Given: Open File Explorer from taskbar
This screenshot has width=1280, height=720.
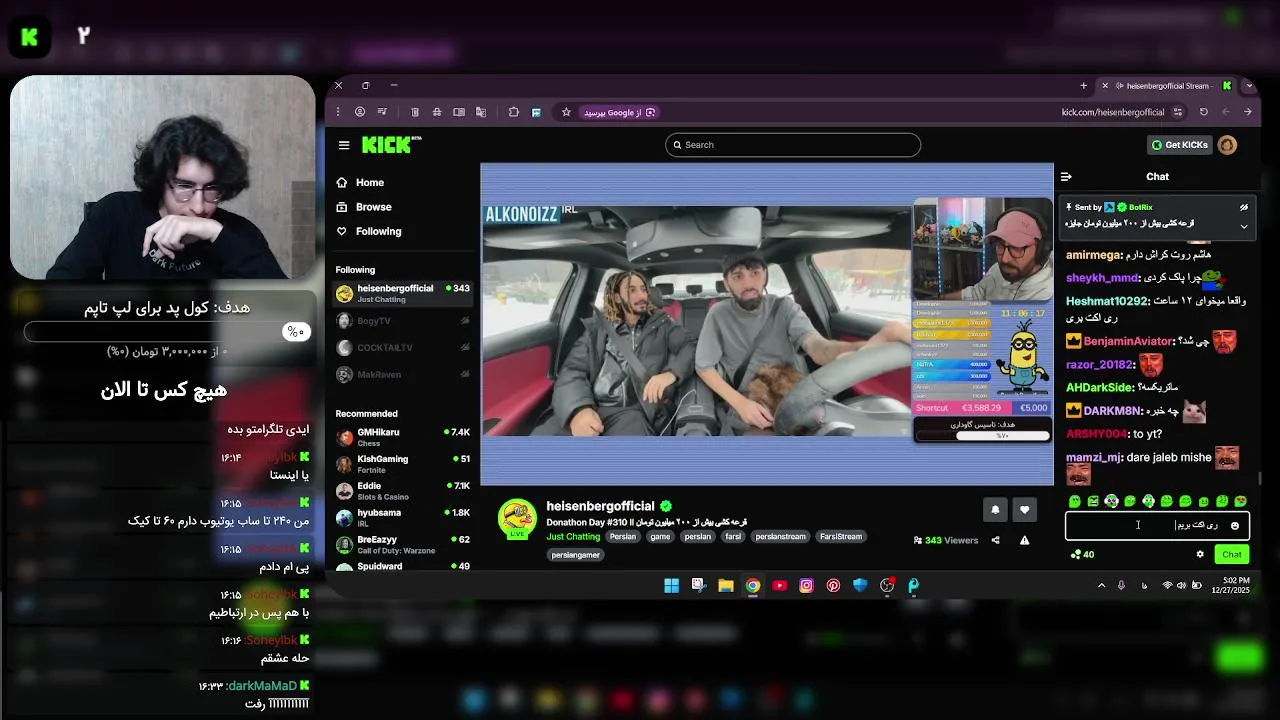Looking at the screenshot, I should coord(726,586).
